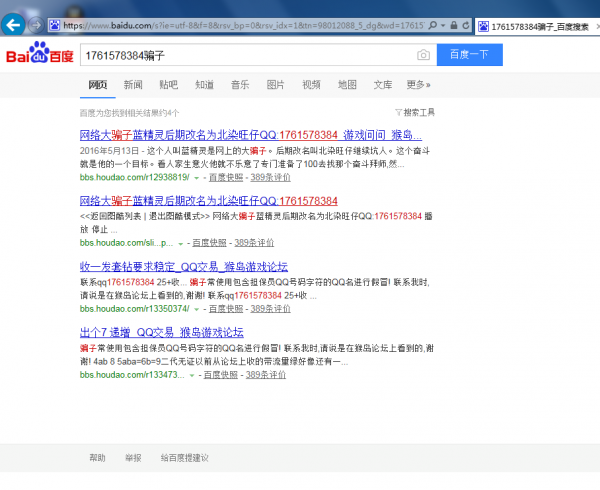Image resolution: width=600 pixels, height=490 pixels.
Task: Reload the page with the refresh icon
Action: click(466, 25)
